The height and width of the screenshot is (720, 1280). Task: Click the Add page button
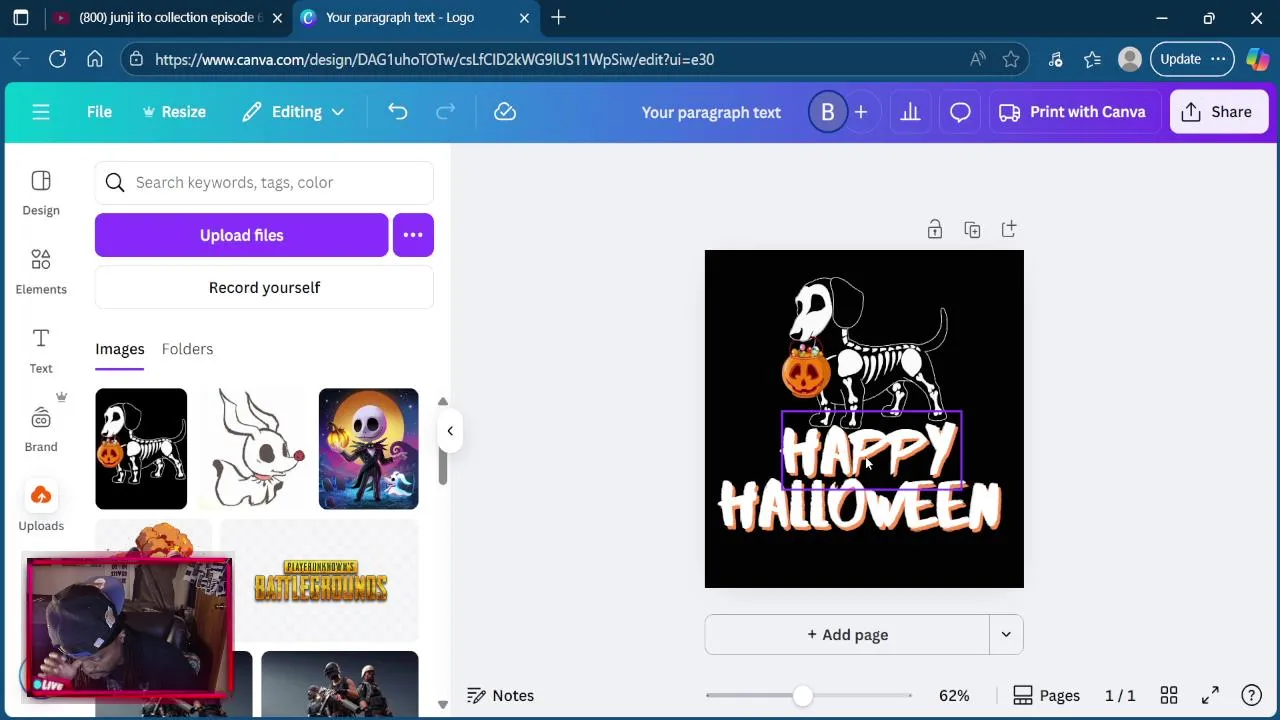pyautogui.click(x=847, y=635)
